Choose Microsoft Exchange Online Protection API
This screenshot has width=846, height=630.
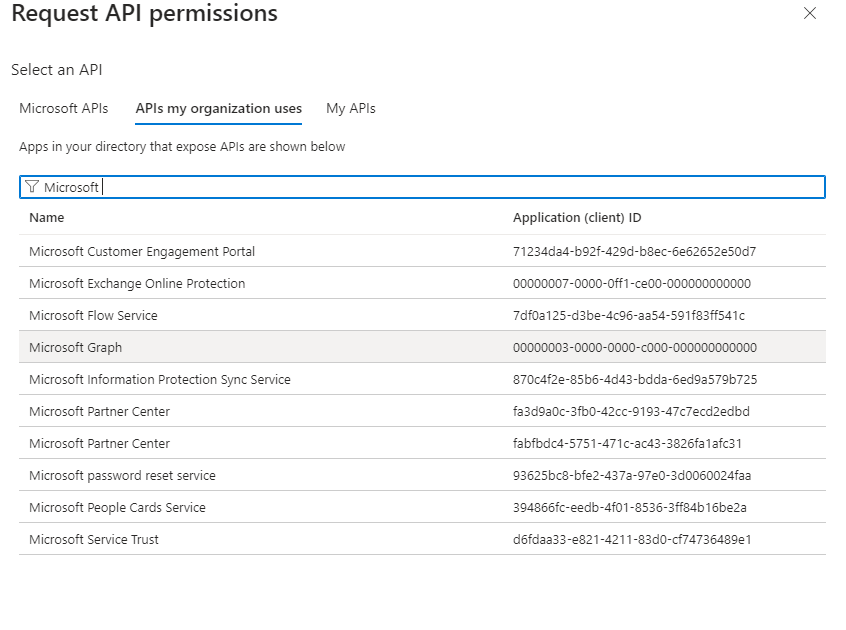(x=137, y=283)
